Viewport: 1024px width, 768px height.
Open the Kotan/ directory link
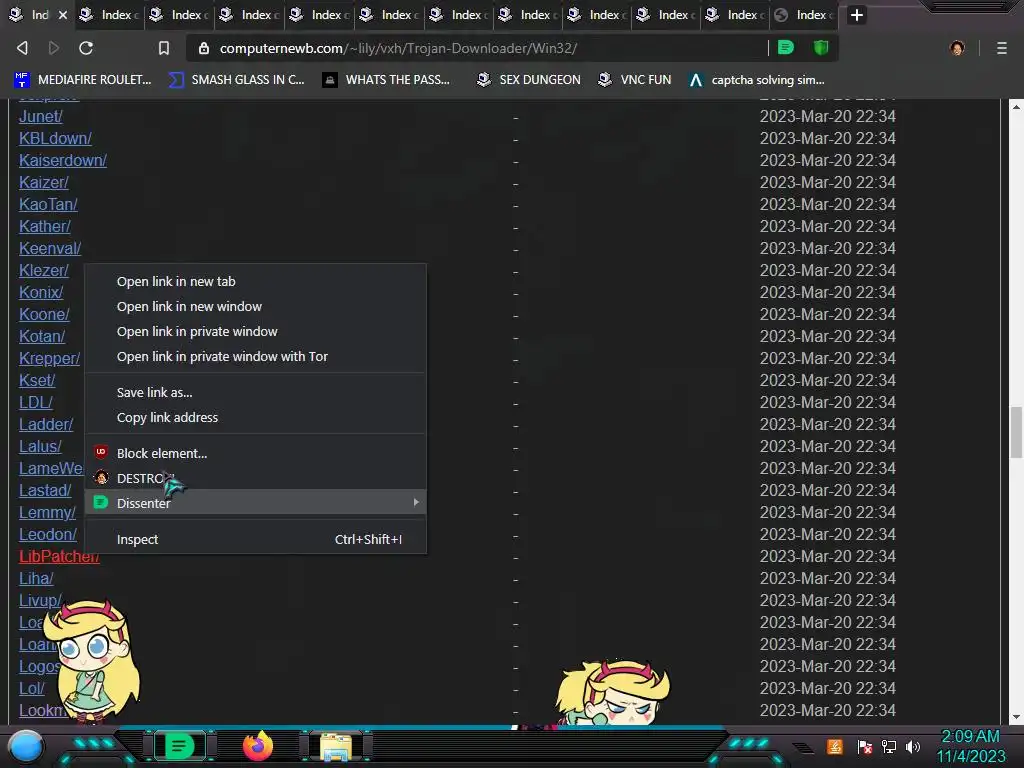coord(42,336)
